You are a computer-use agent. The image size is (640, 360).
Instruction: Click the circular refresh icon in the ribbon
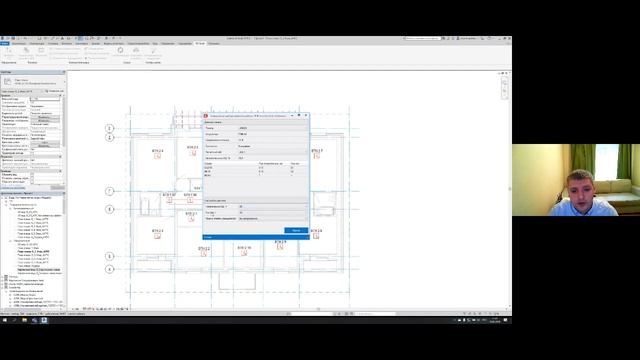[x=120, y=50]
